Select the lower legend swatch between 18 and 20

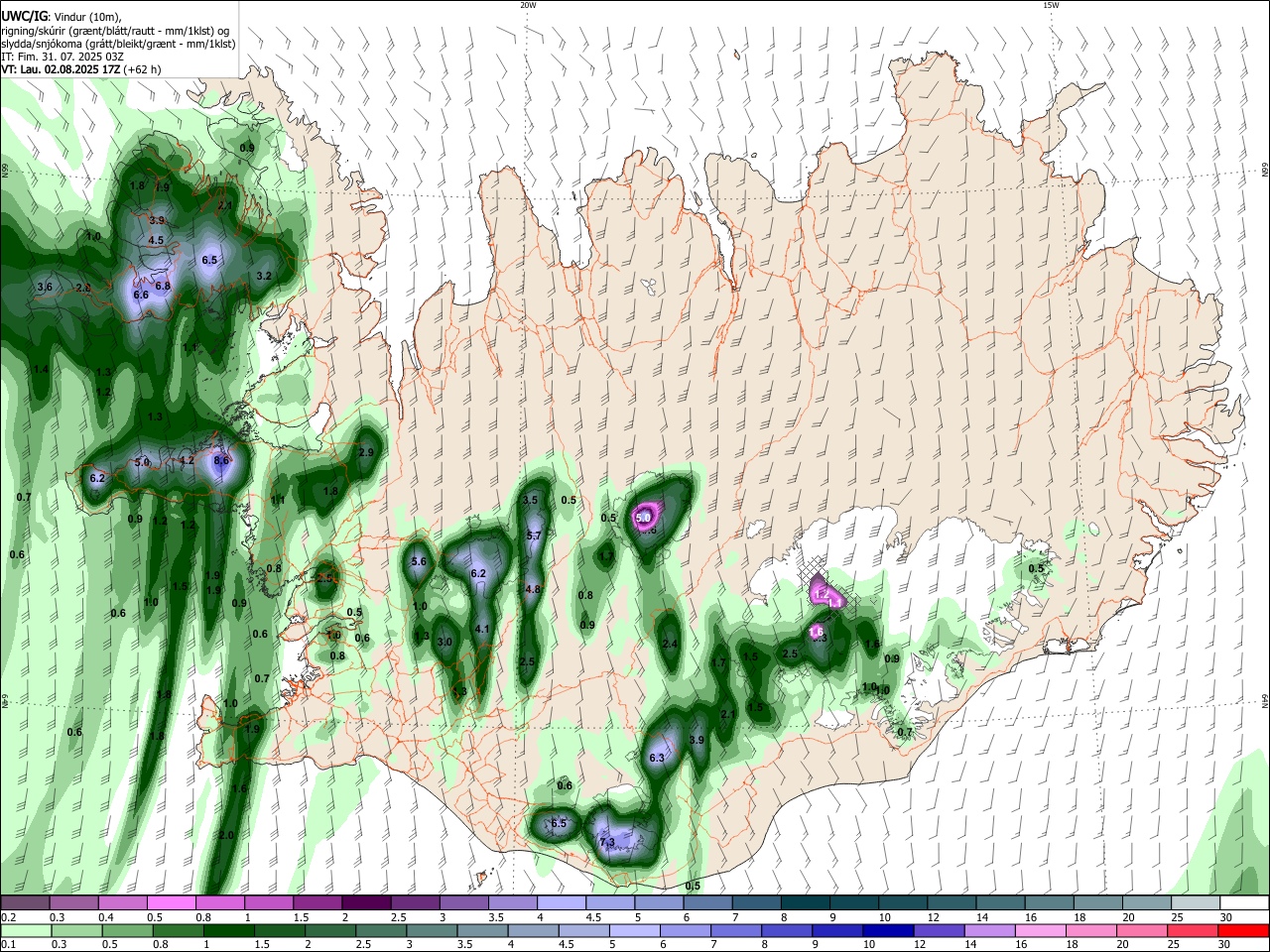pyautogui.click(x=1090, y=930)
